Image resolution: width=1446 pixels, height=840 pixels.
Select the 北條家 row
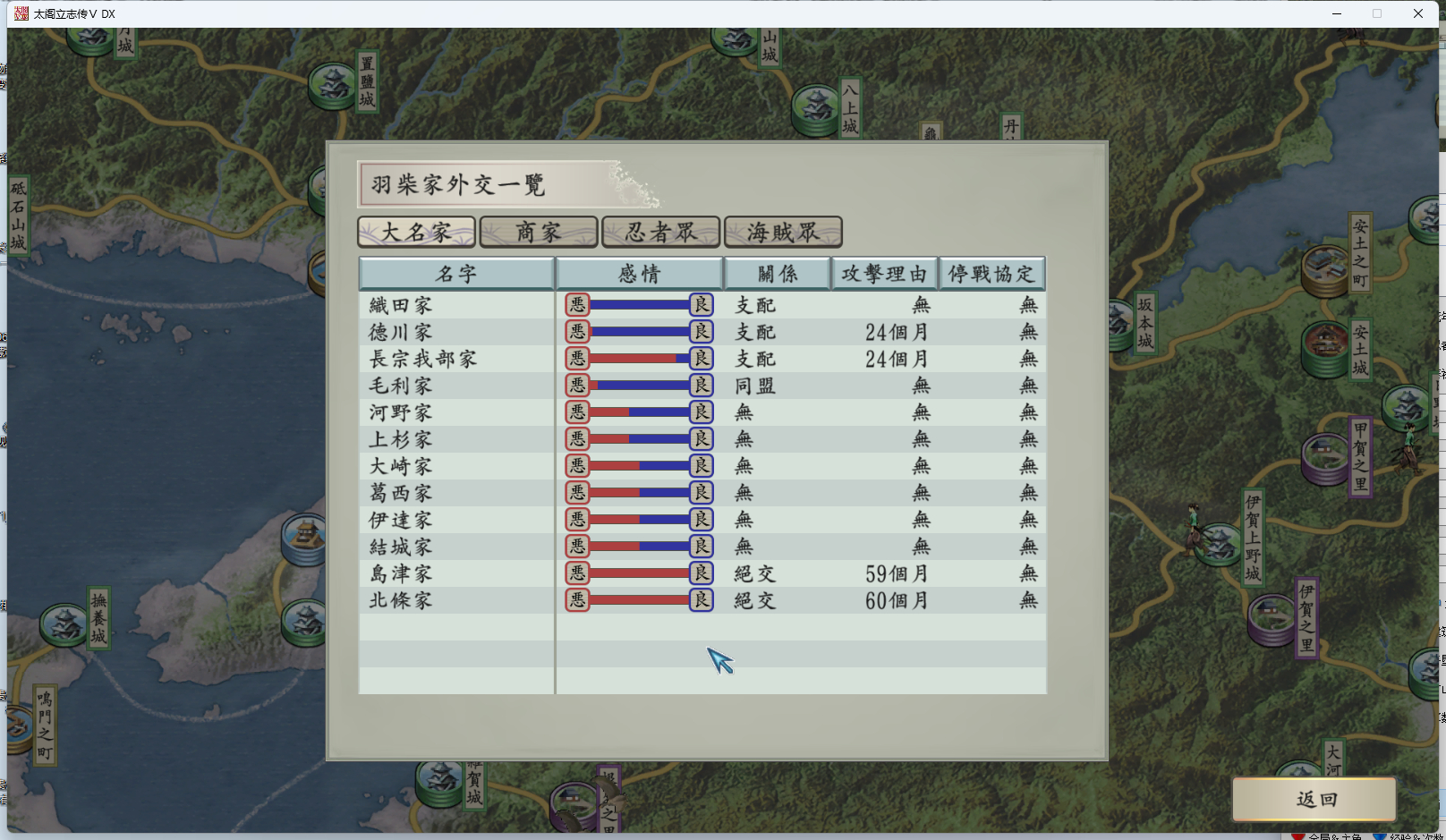tap(702, 600)
